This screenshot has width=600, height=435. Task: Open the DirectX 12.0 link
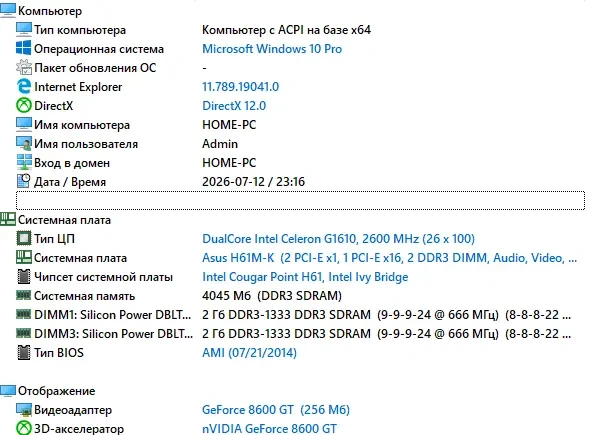click(x=234, y=106)
